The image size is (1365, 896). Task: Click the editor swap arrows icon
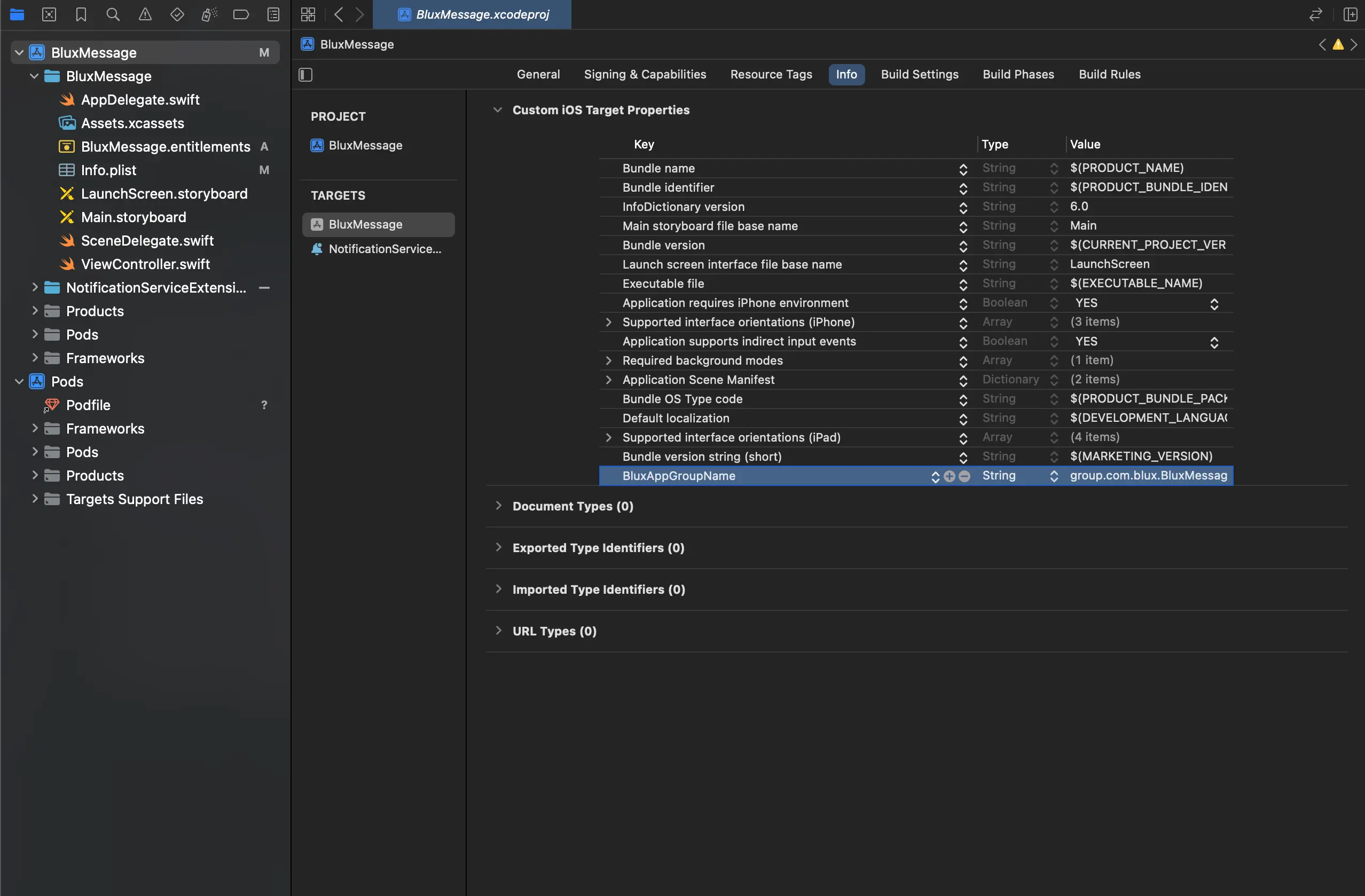tap(1316, 14)
